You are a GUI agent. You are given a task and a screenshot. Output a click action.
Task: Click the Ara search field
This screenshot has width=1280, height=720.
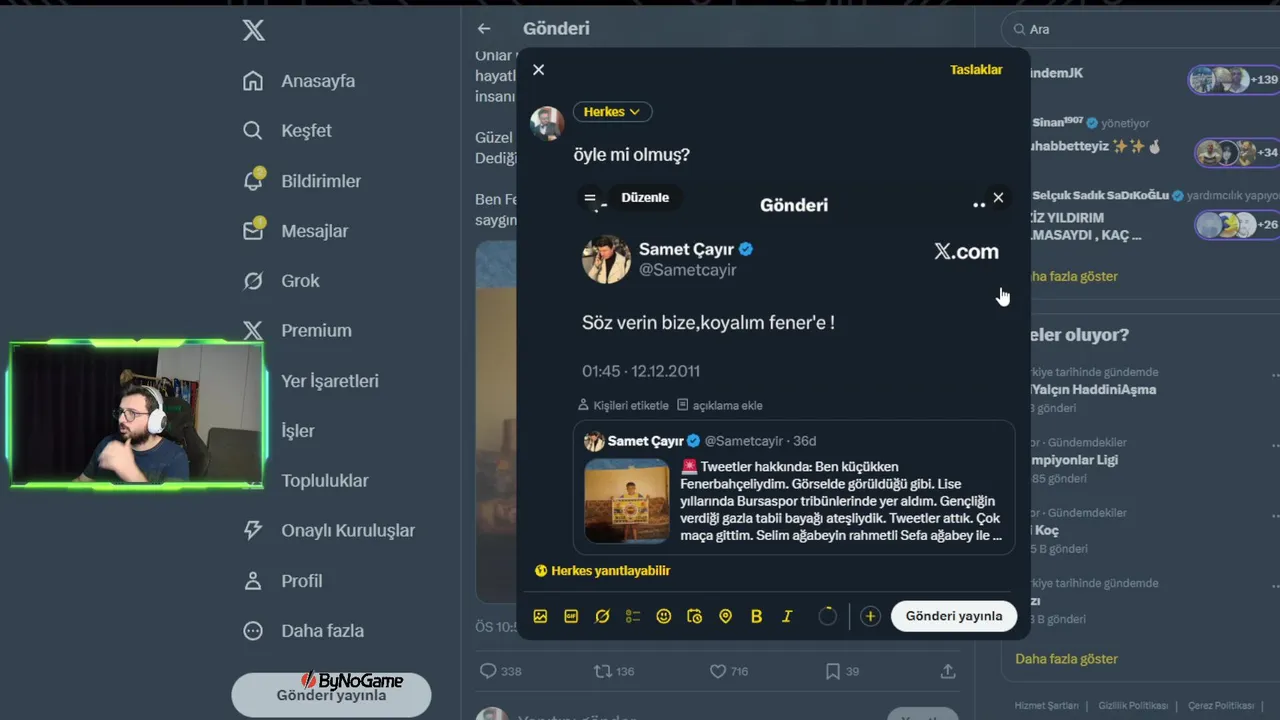pyautogui.click(x=1140, y=29)
